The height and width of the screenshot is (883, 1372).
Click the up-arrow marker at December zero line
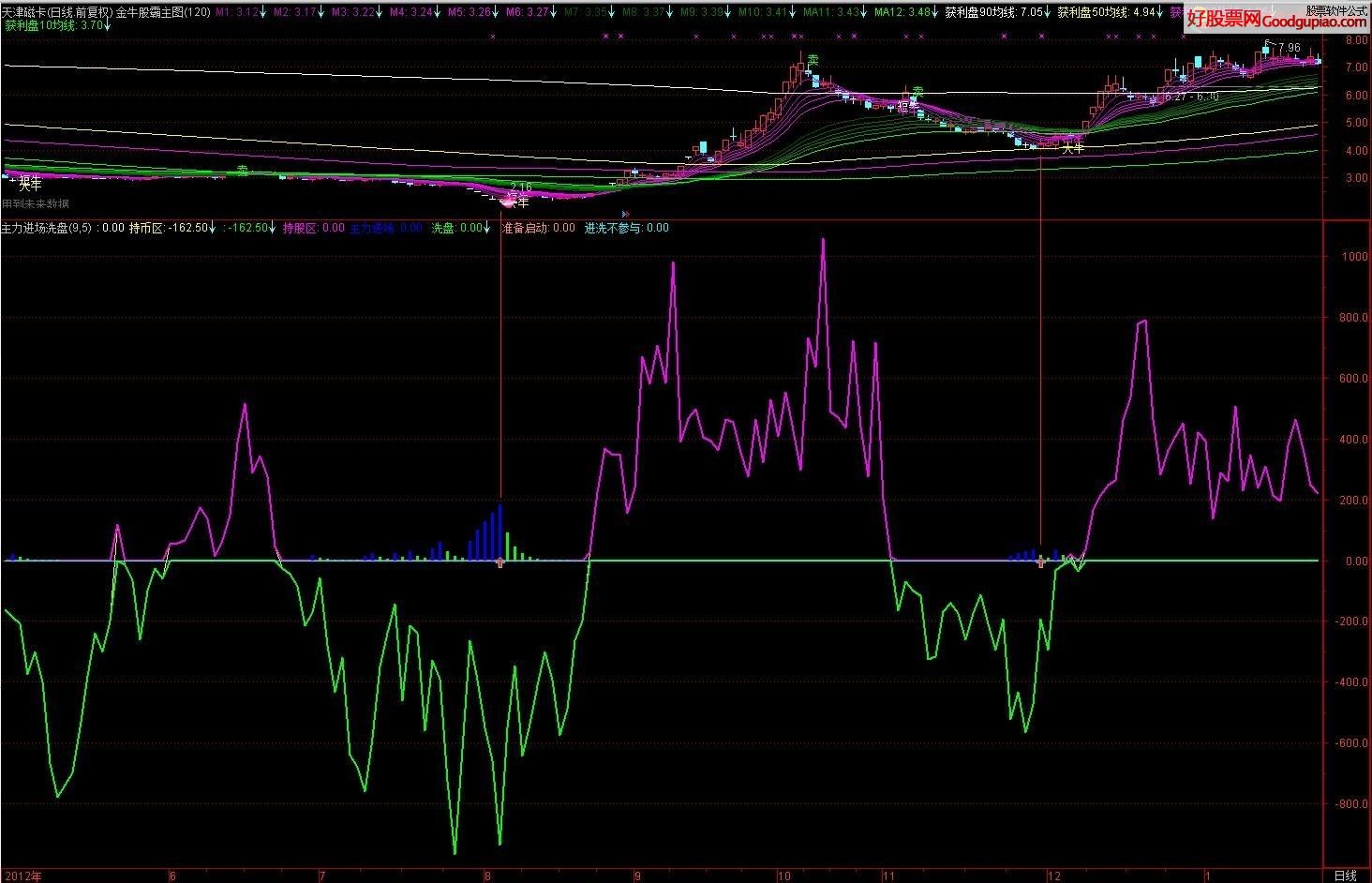pyautogui.click(x=1040, y=562)
